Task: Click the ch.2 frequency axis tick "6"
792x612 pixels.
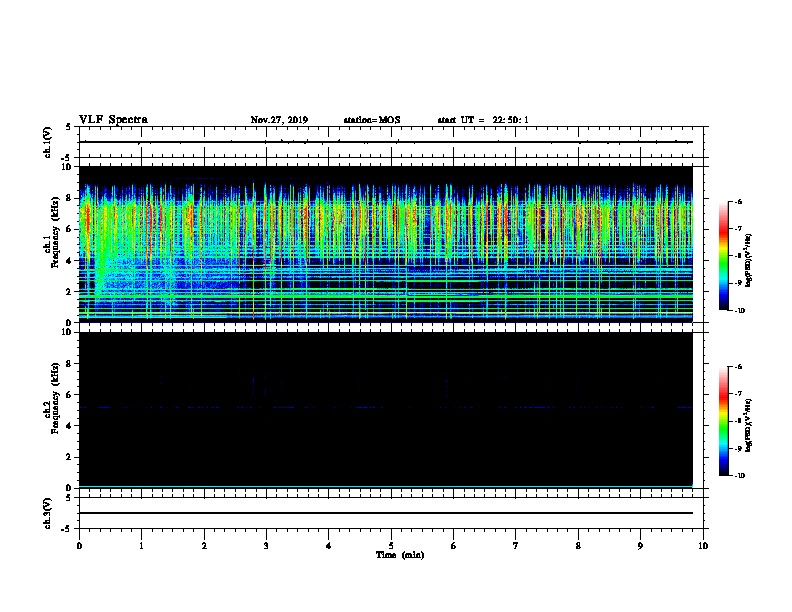Action: coord(70,395)
